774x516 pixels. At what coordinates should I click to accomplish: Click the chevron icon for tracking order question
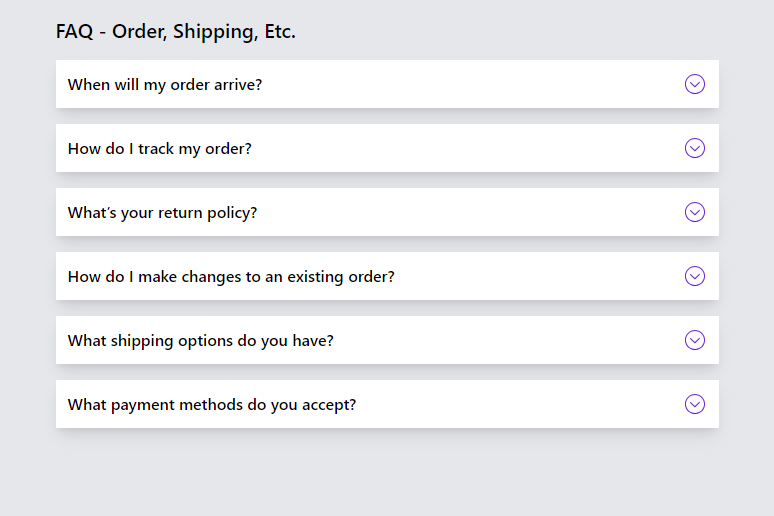(695, 148)
